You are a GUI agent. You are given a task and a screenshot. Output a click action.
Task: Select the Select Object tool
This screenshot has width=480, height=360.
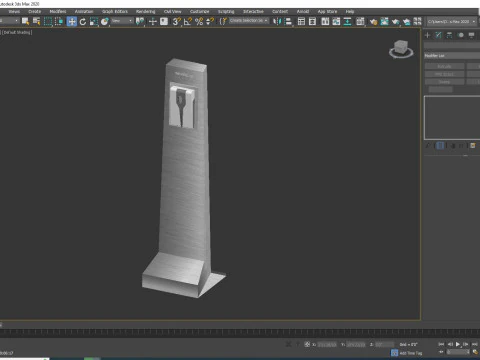coord(25,22)
